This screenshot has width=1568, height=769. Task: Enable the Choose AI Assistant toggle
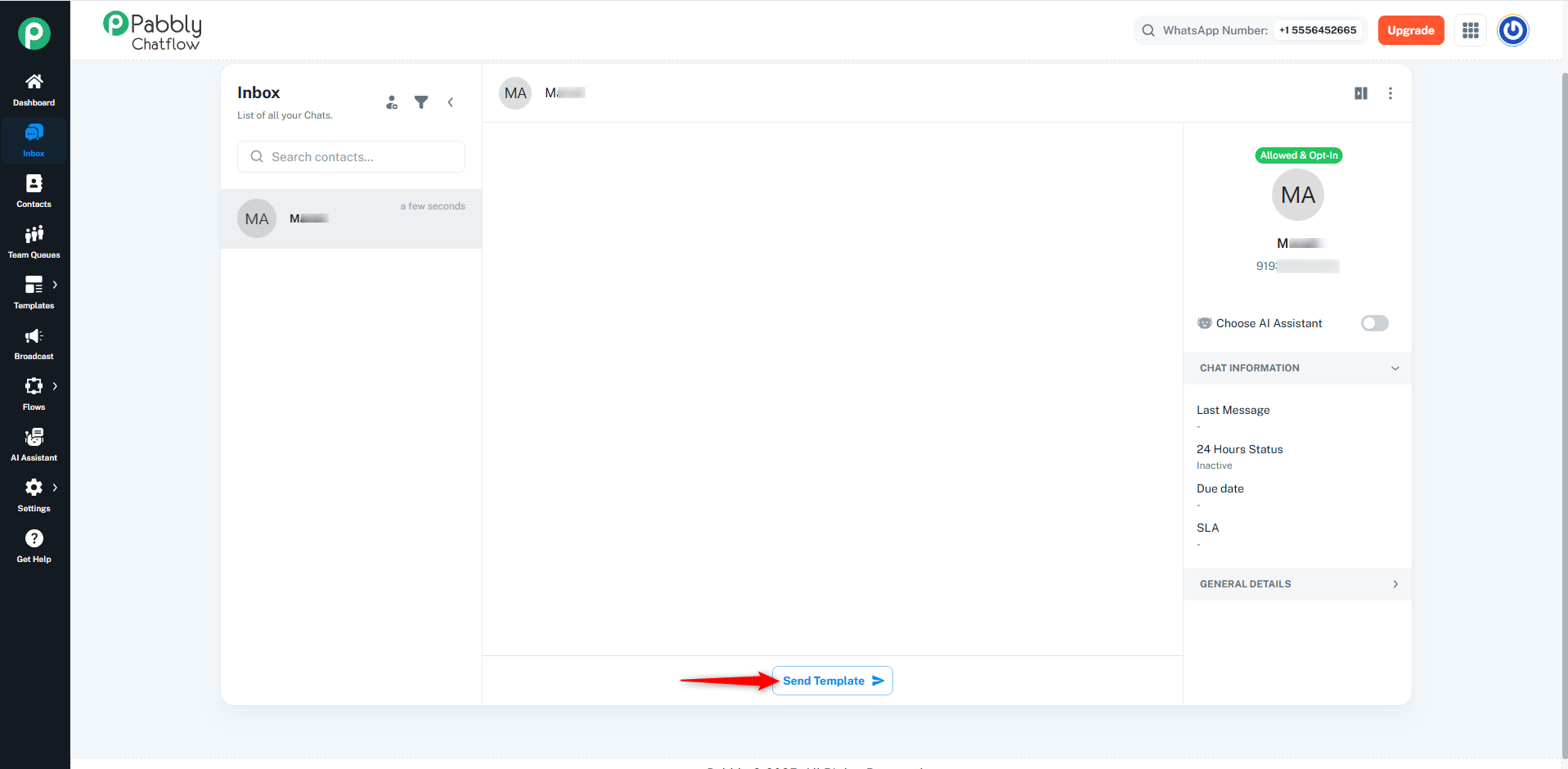tap(1374, 323)
